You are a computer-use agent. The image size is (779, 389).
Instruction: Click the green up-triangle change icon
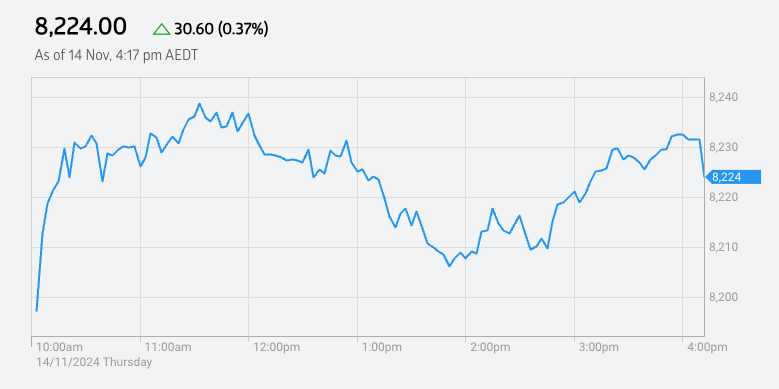(161, 29)
